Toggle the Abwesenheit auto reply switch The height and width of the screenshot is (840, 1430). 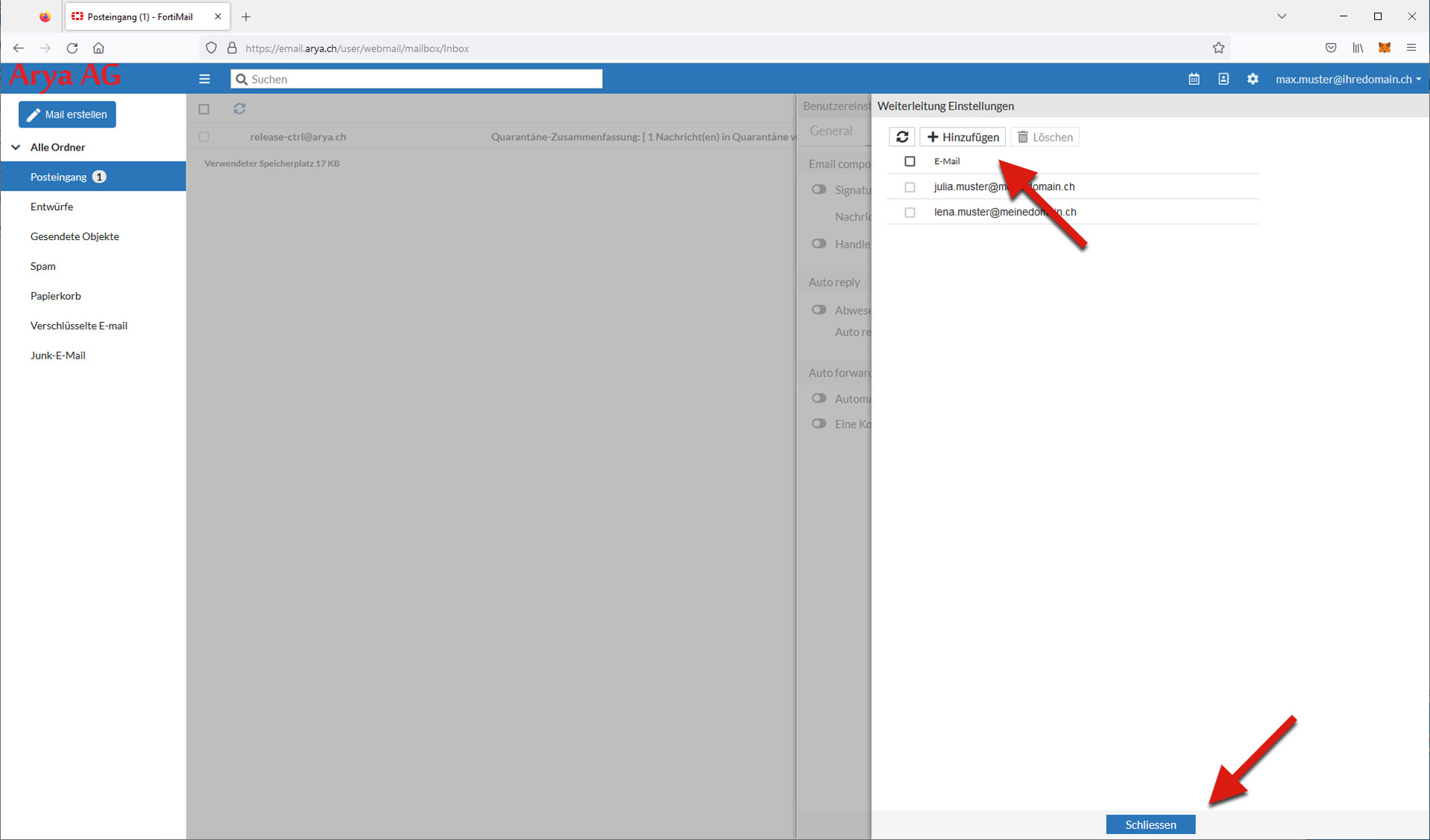point(819,310)
